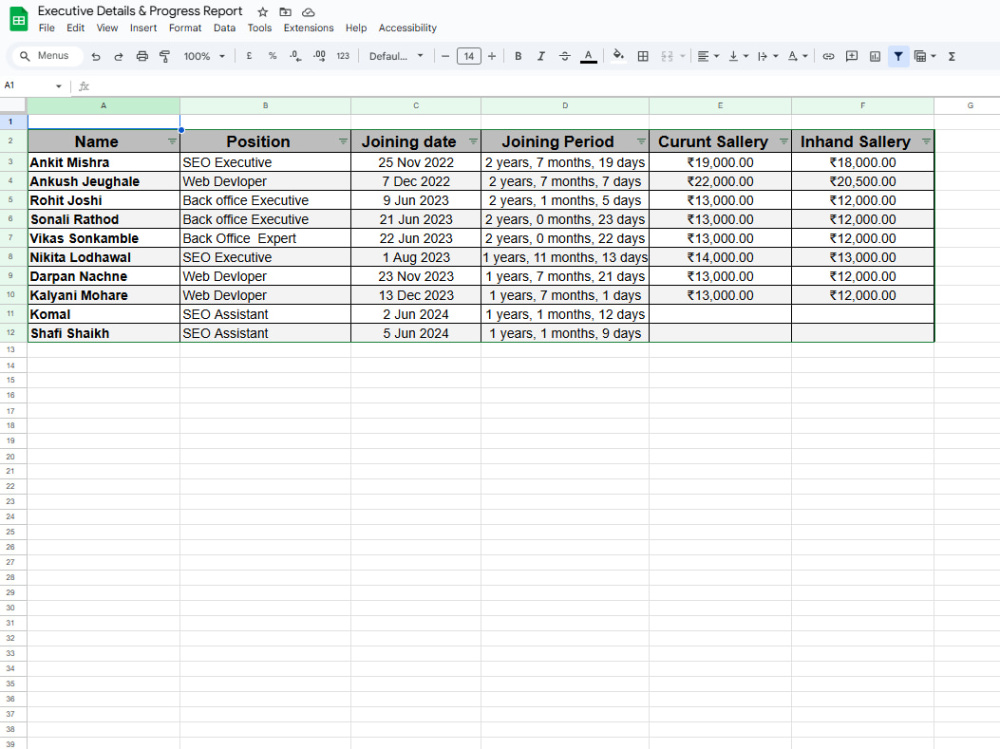The image size is (1000, 749).
Task: Decrease font size with minus button
Action: click(445, 56)
